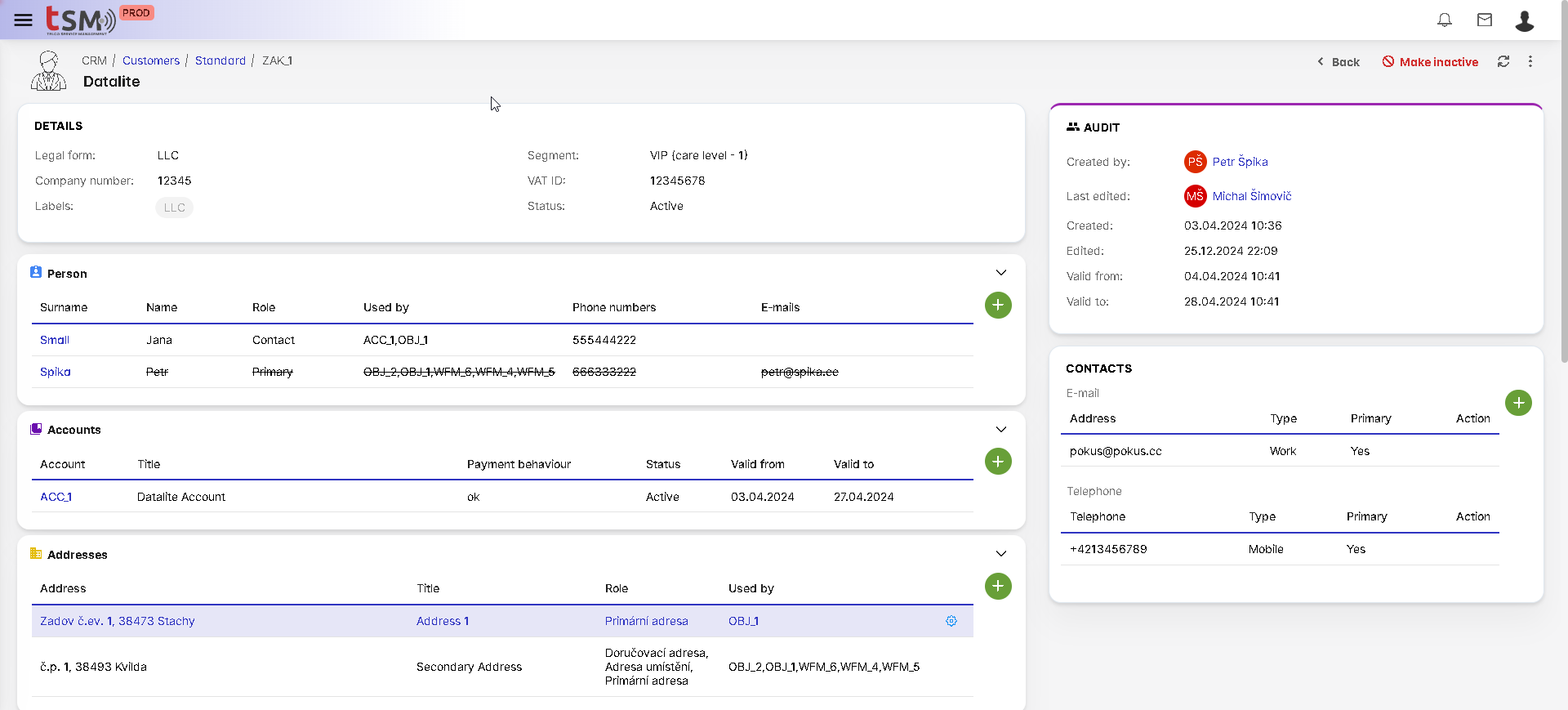Add a new person with plus button
This screenshot has width=1568, height=710.
pyautogui.click(x=997, y=306)
